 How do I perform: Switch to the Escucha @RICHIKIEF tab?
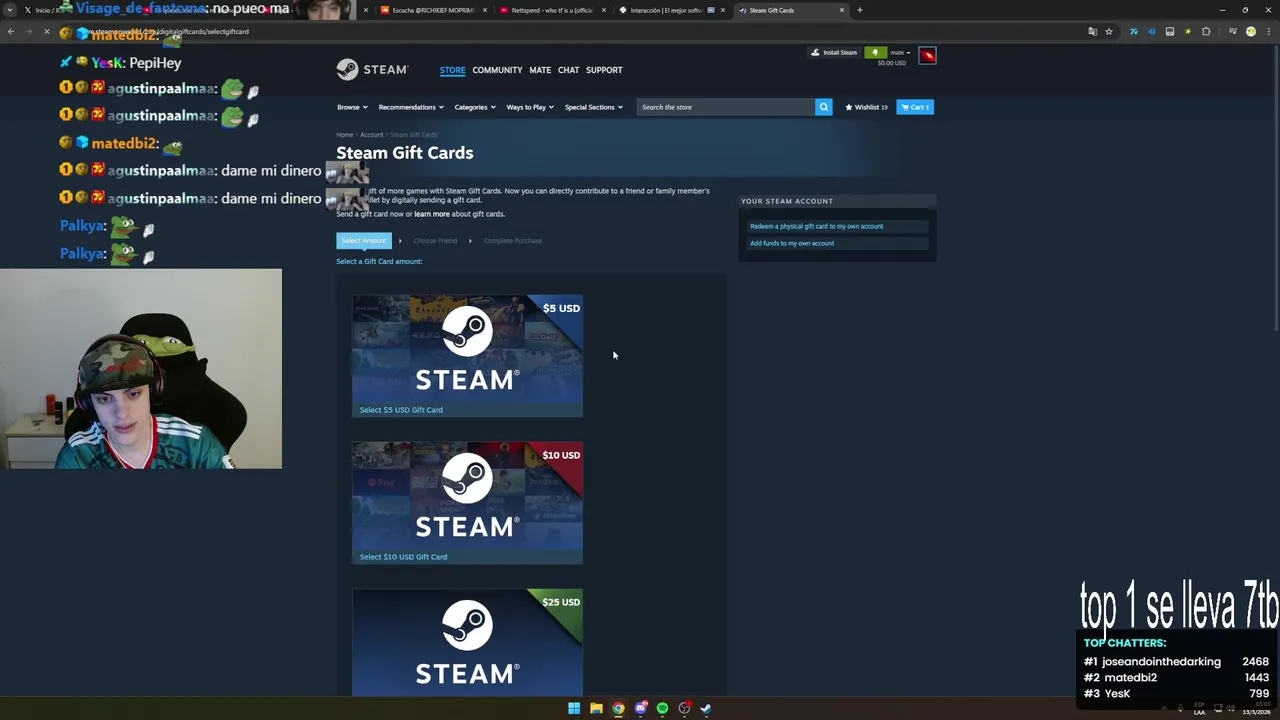[x=433, y=10]
